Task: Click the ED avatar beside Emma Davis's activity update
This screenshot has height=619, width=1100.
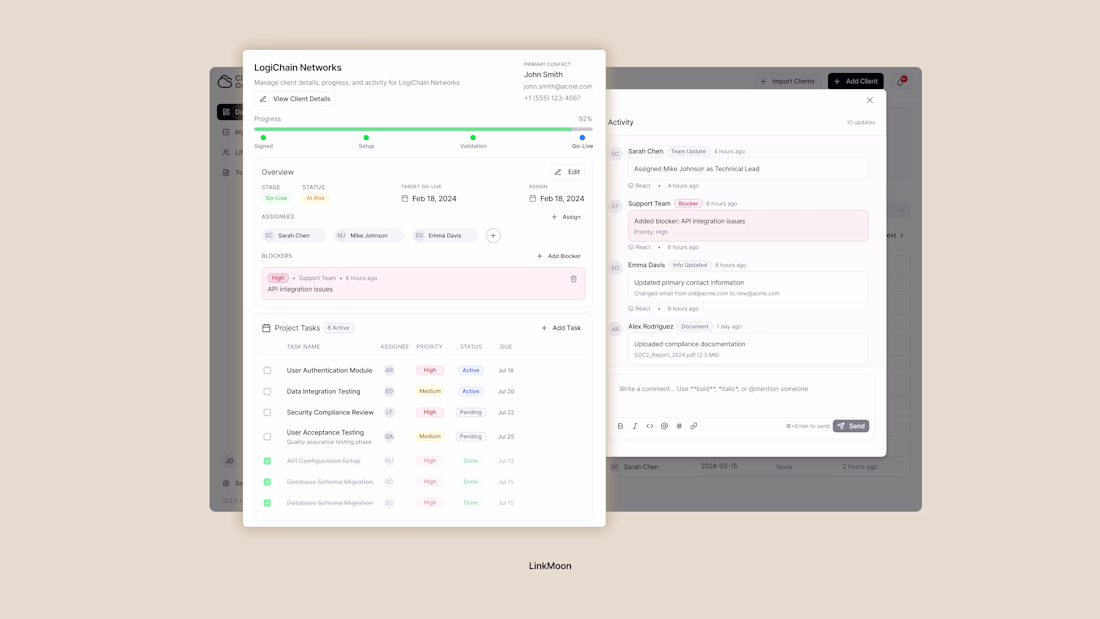Action: click(x=615, y=267)
